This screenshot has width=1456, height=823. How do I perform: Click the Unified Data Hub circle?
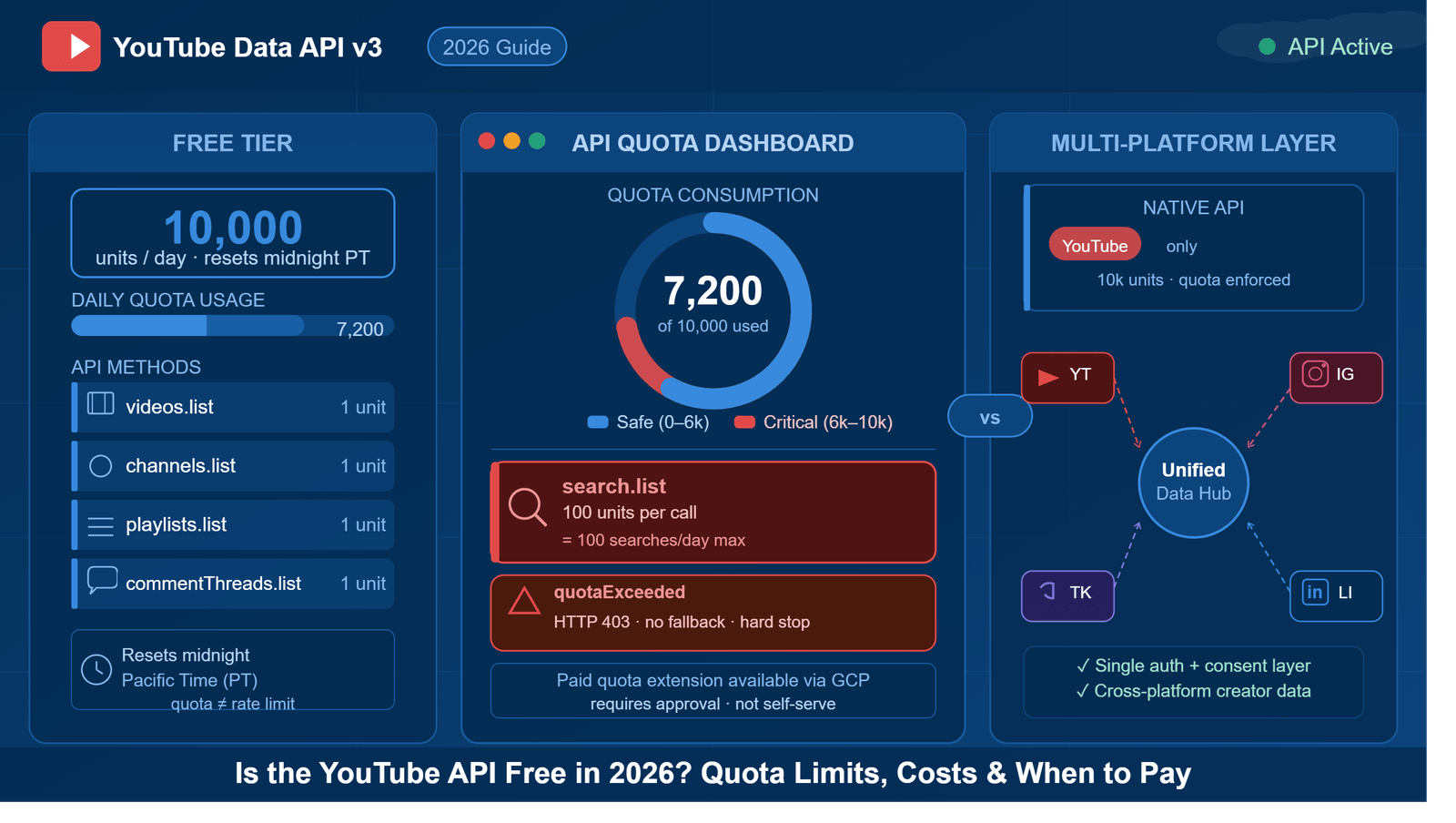(1193, 483)
